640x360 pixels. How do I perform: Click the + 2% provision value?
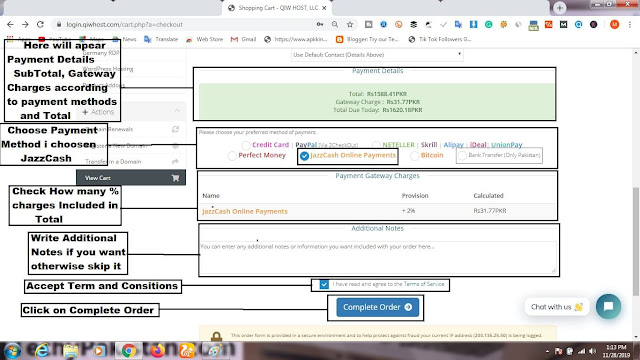point(409,211)
